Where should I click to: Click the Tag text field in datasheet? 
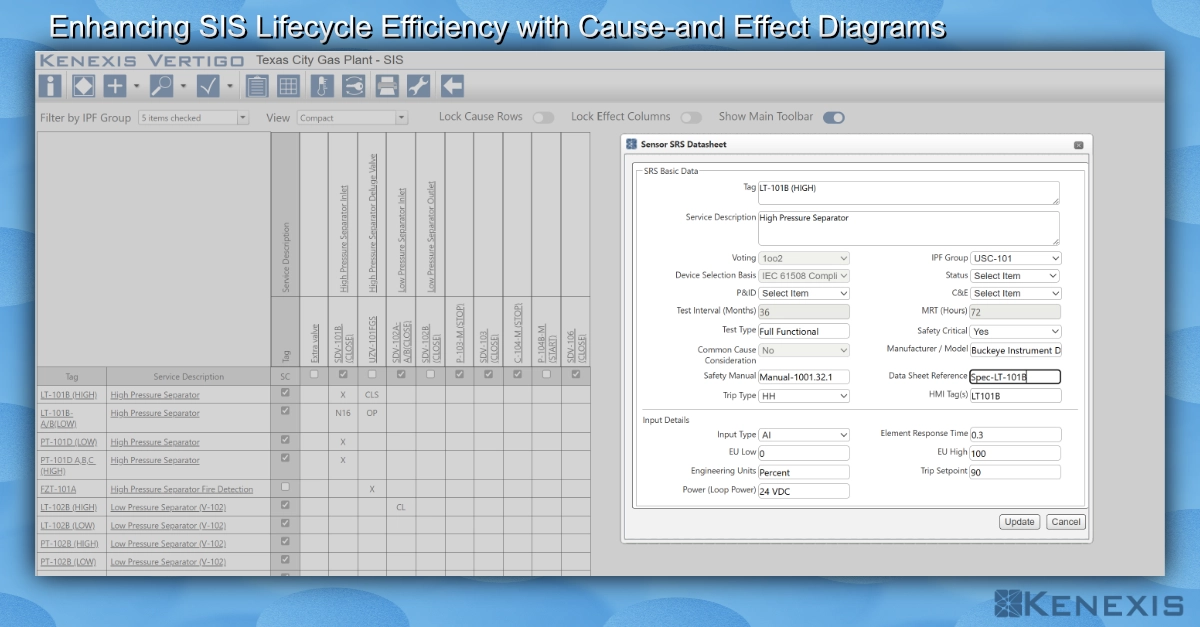[x=909, y=193]
